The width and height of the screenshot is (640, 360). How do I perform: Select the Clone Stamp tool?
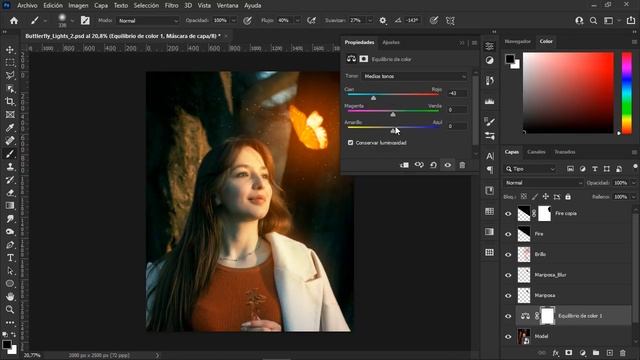pos(10,167)
